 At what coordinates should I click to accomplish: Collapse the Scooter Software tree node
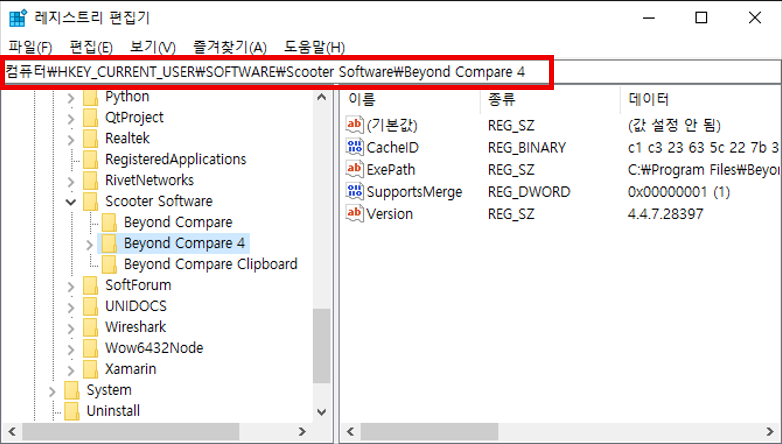(71, 201)
